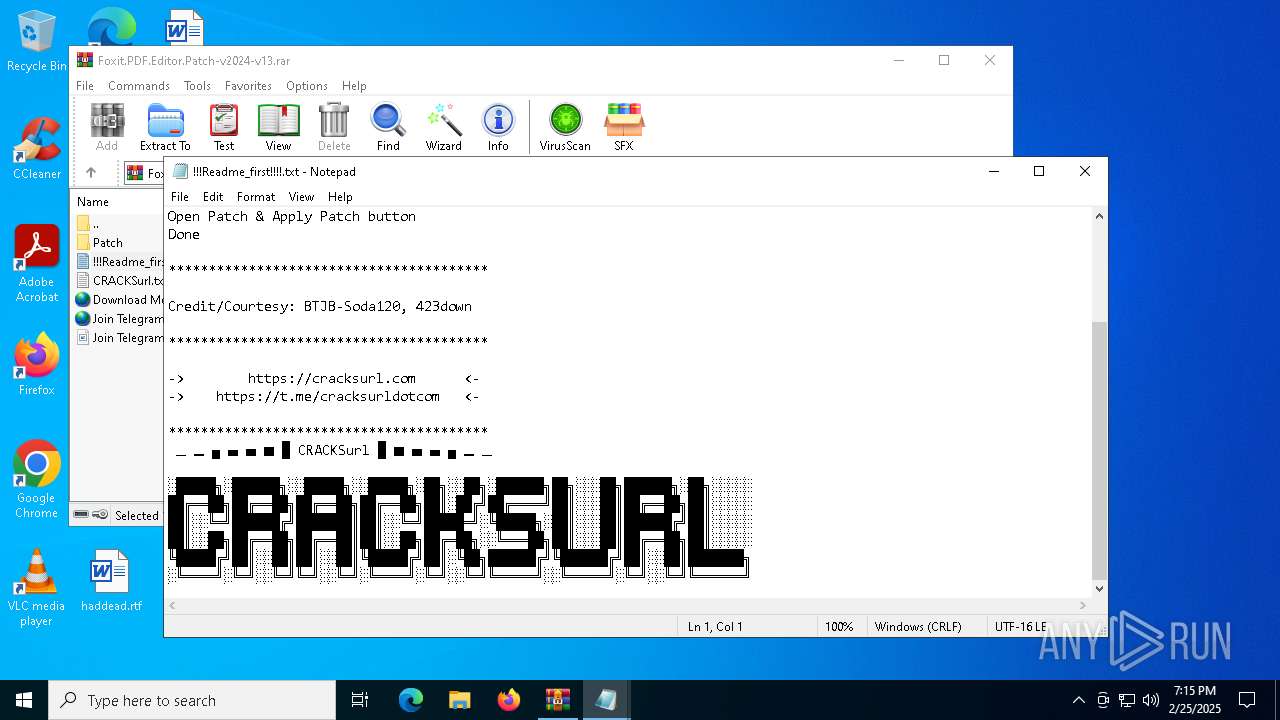1280x720 pixels.
Task: Maximize the Notepad window
Action: tap(1039, 172)
